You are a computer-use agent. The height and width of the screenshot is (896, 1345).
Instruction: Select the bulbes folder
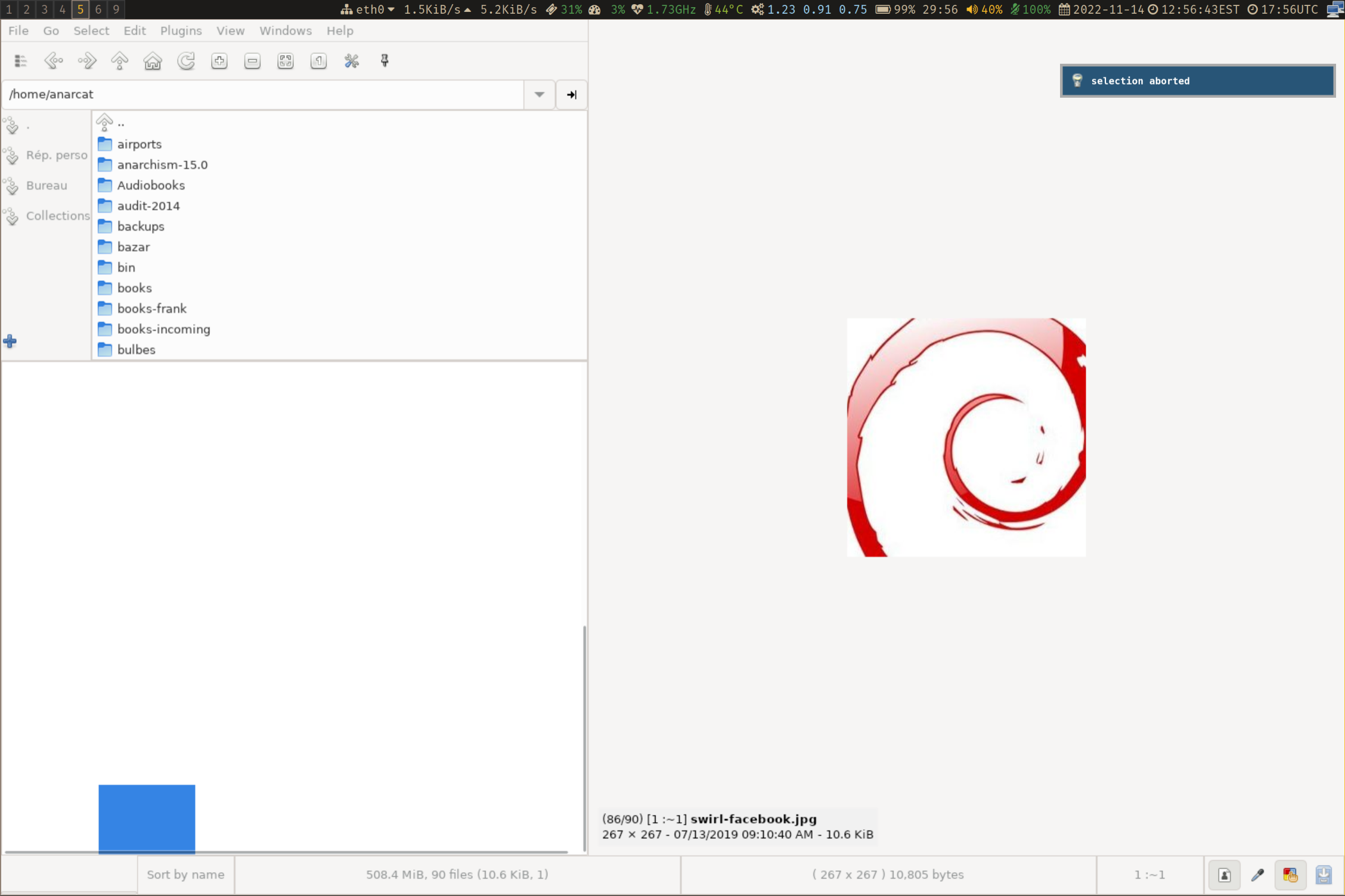[340, 350]
